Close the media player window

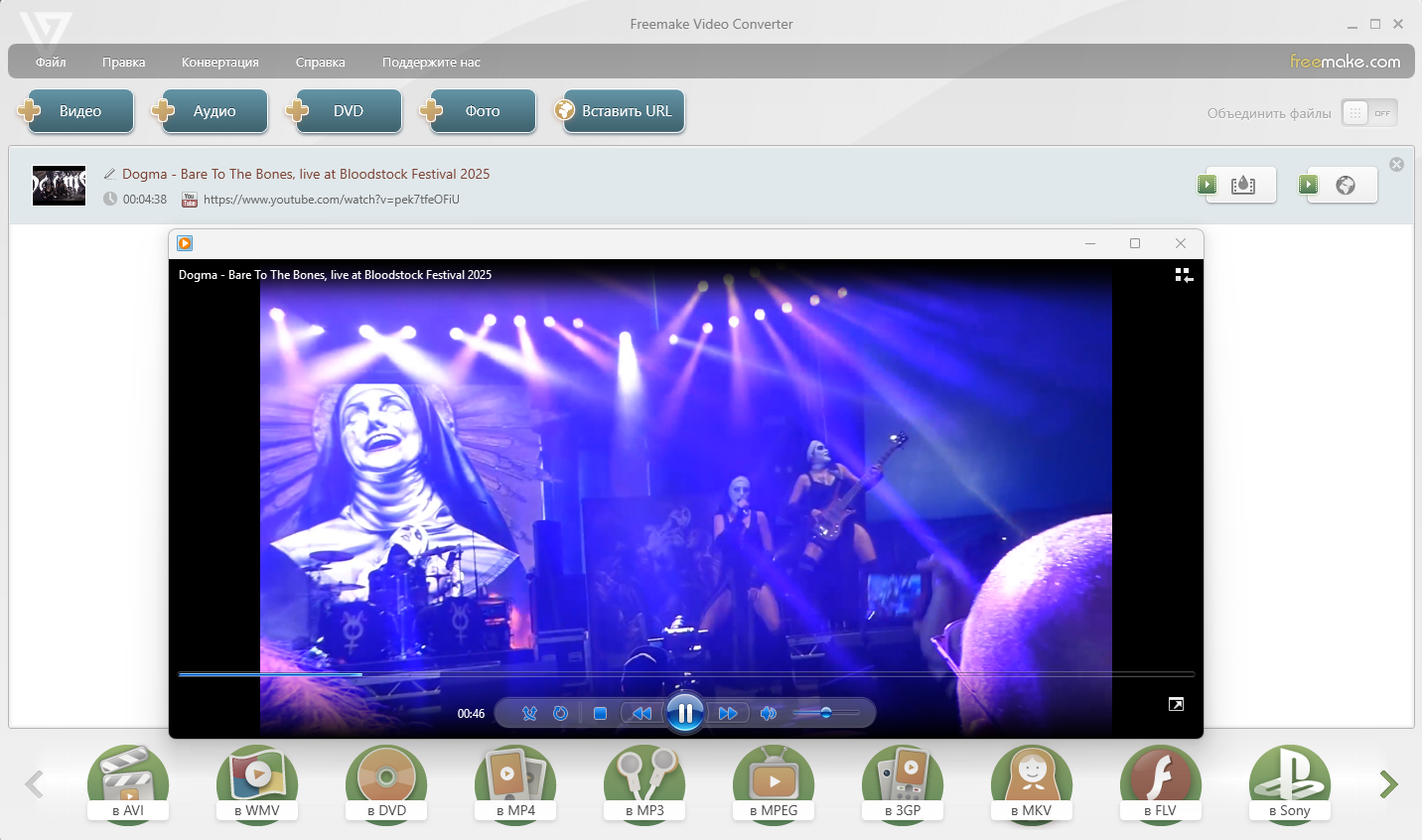1180,243
